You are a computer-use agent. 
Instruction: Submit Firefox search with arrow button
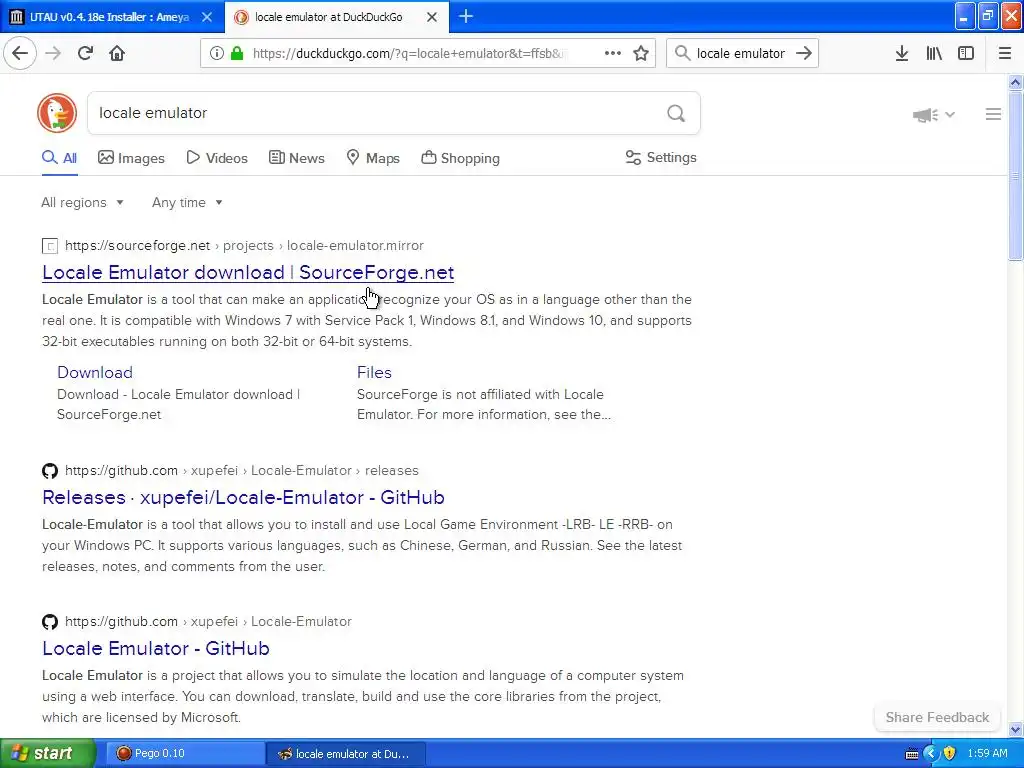(x=804, y=54)
